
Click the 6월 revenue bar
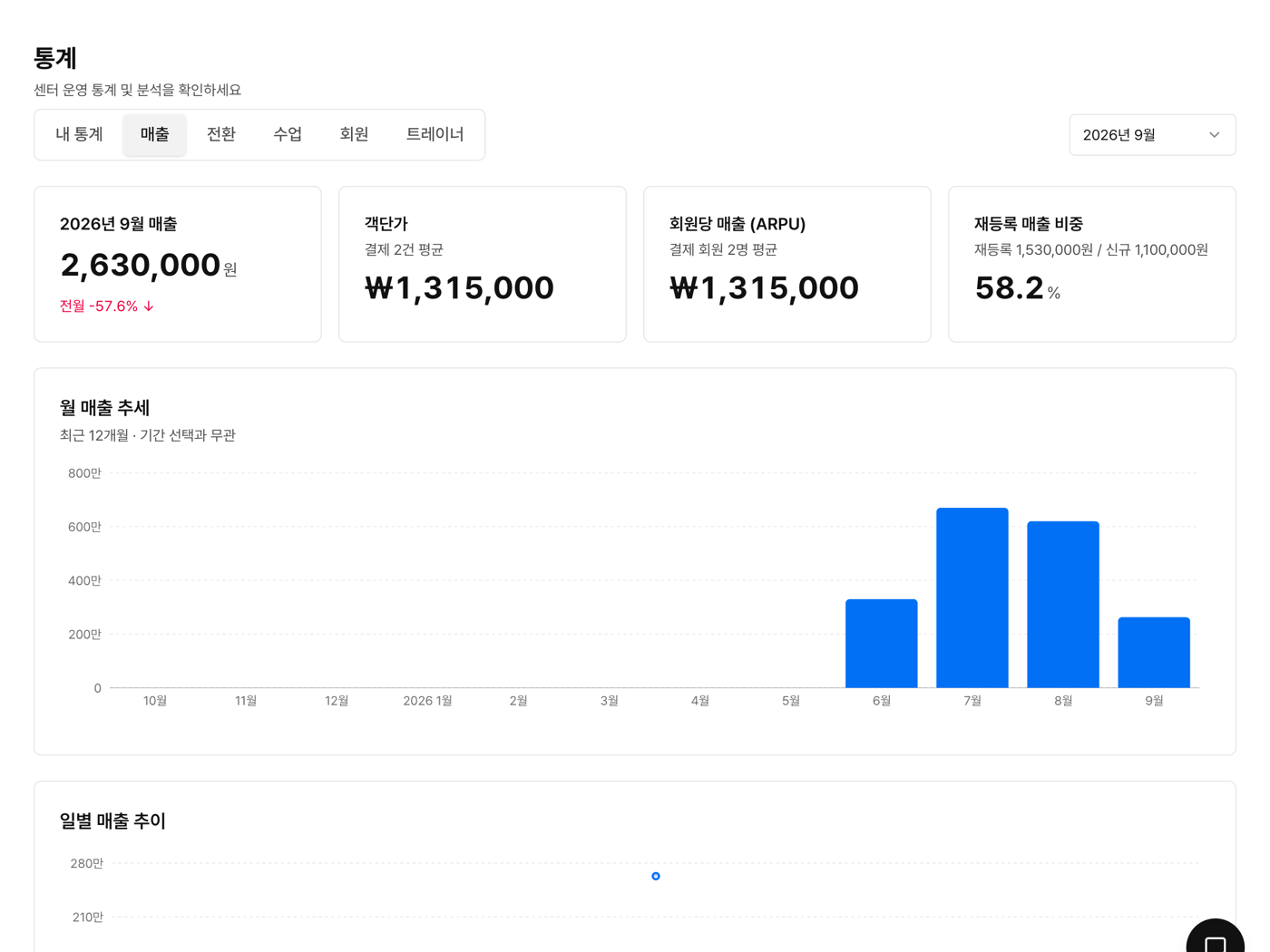click(882, 643)
